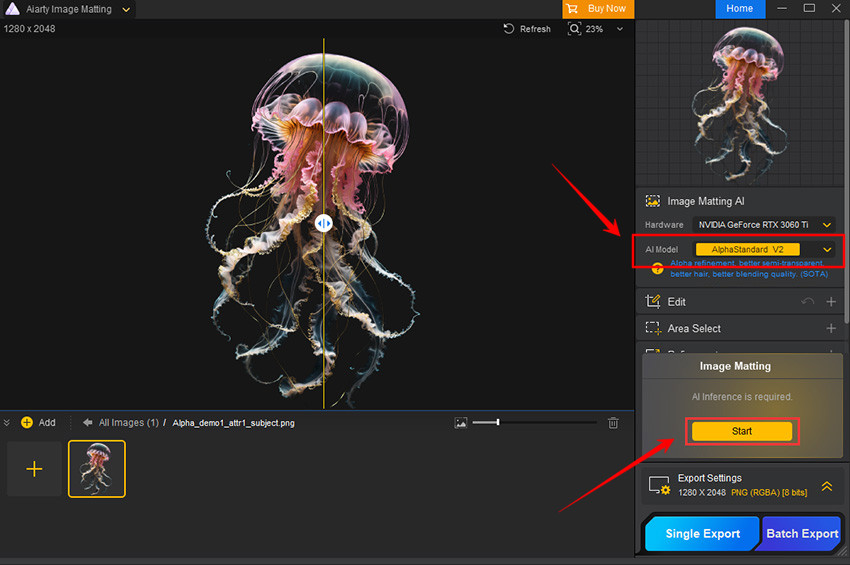Image resolution: width=850 pixels, height=565 pixels.
Task: Click the Add images plus icon
Action: click(27, 423)
